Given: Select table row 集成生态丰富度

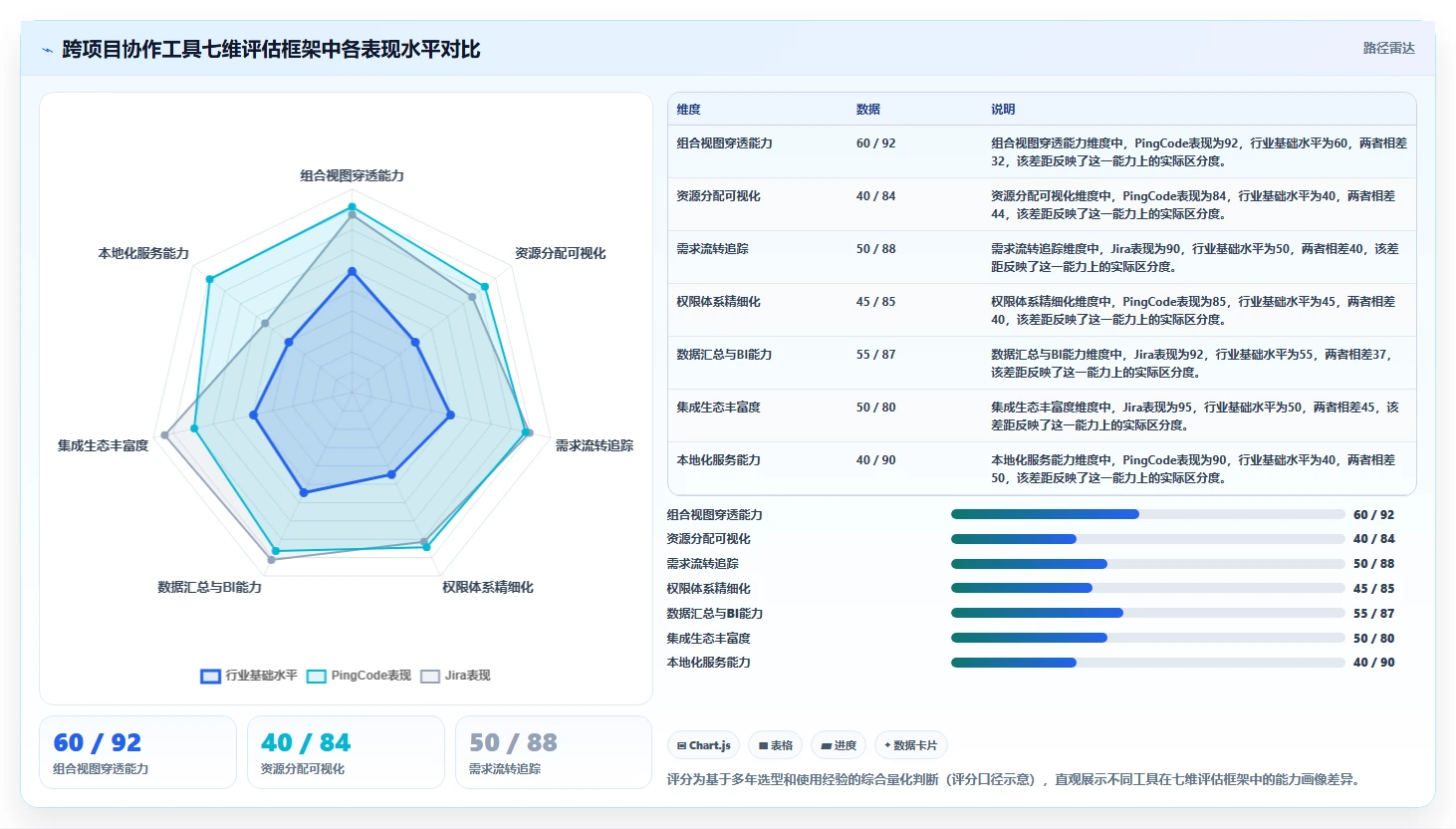Looking at the screenshot, I should click(x=1042, y=415).
